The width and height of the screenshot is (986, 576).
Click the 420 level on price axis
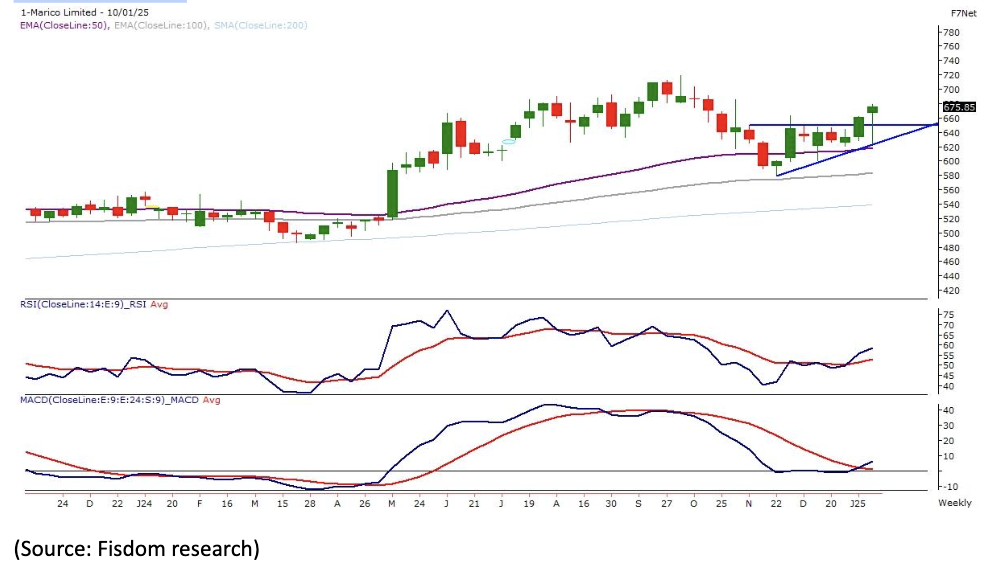[x=951, y=291]
